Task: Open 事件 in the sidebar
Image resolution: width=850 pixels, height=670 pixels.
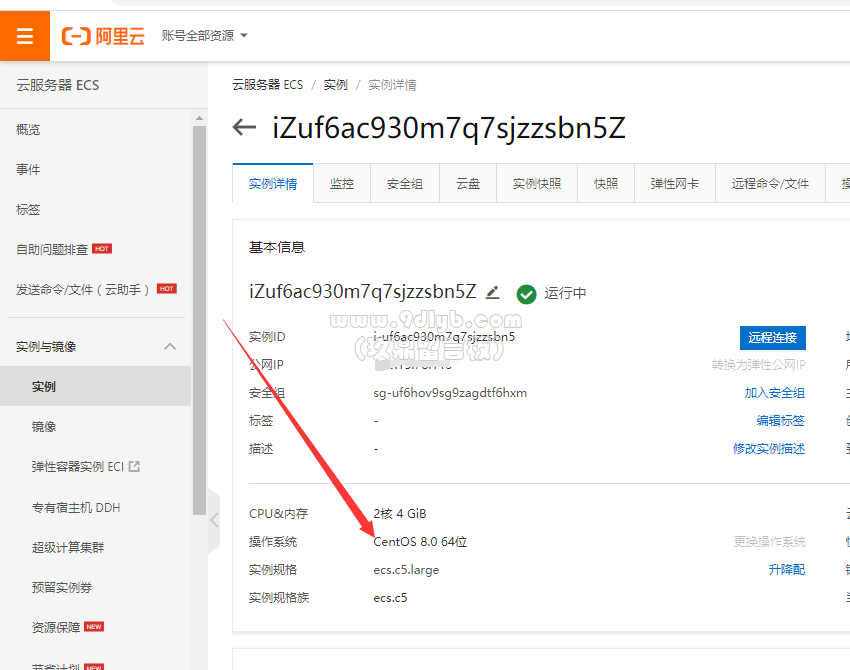Action: click(x=28, y=170)
